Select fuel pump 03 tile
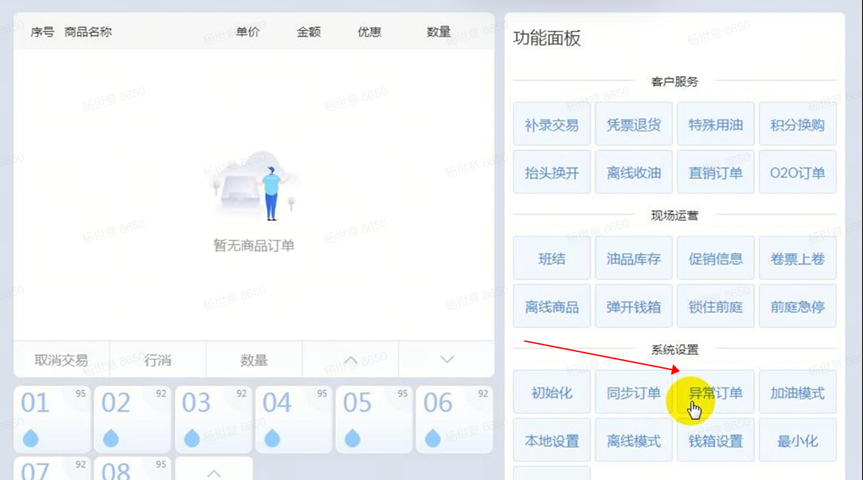863x480 pixels. 213,419
